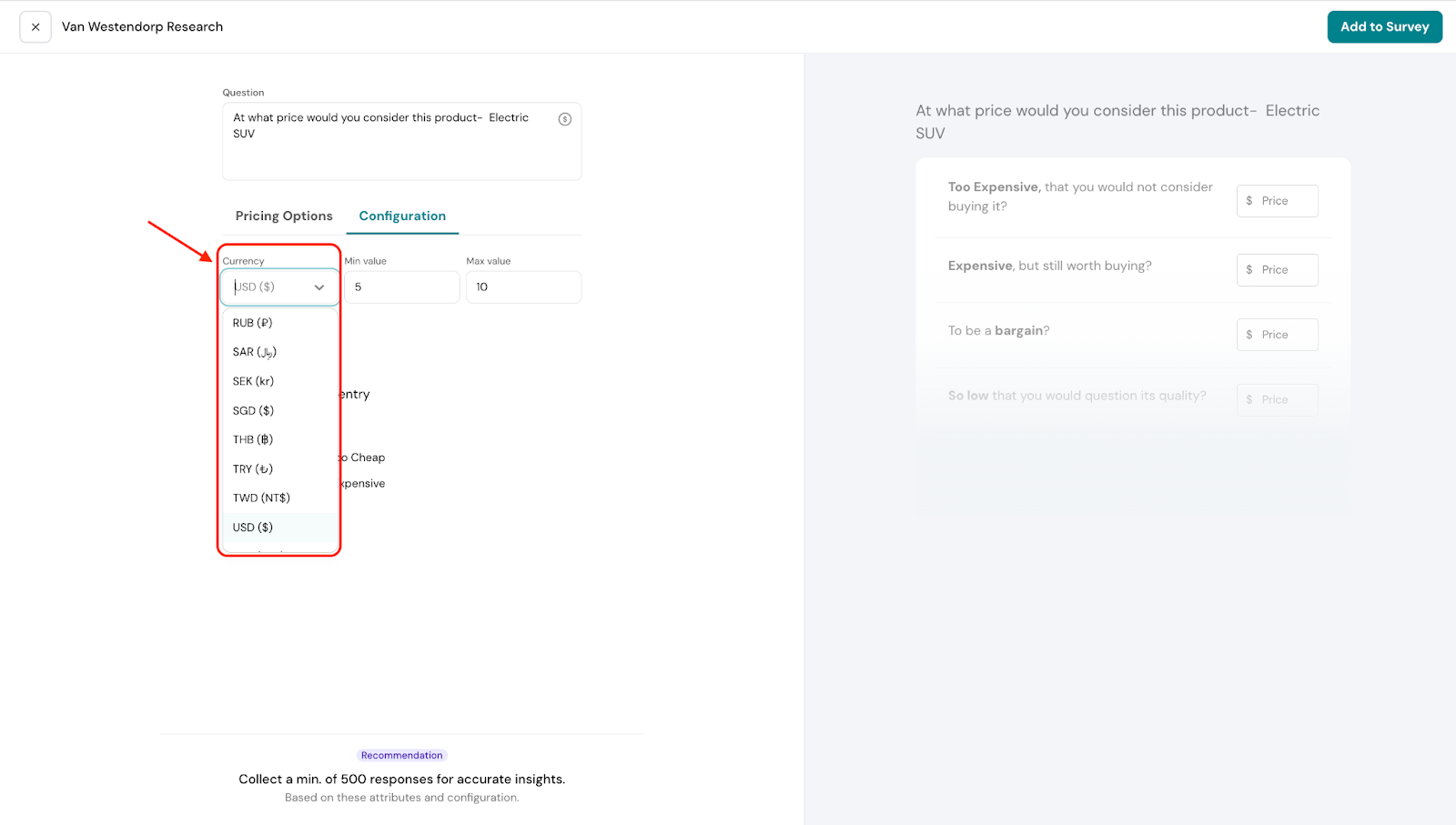1456x825 pixels.
Task: Click the Max value input field
Action: pyautogui.click(x=523, y=287)
